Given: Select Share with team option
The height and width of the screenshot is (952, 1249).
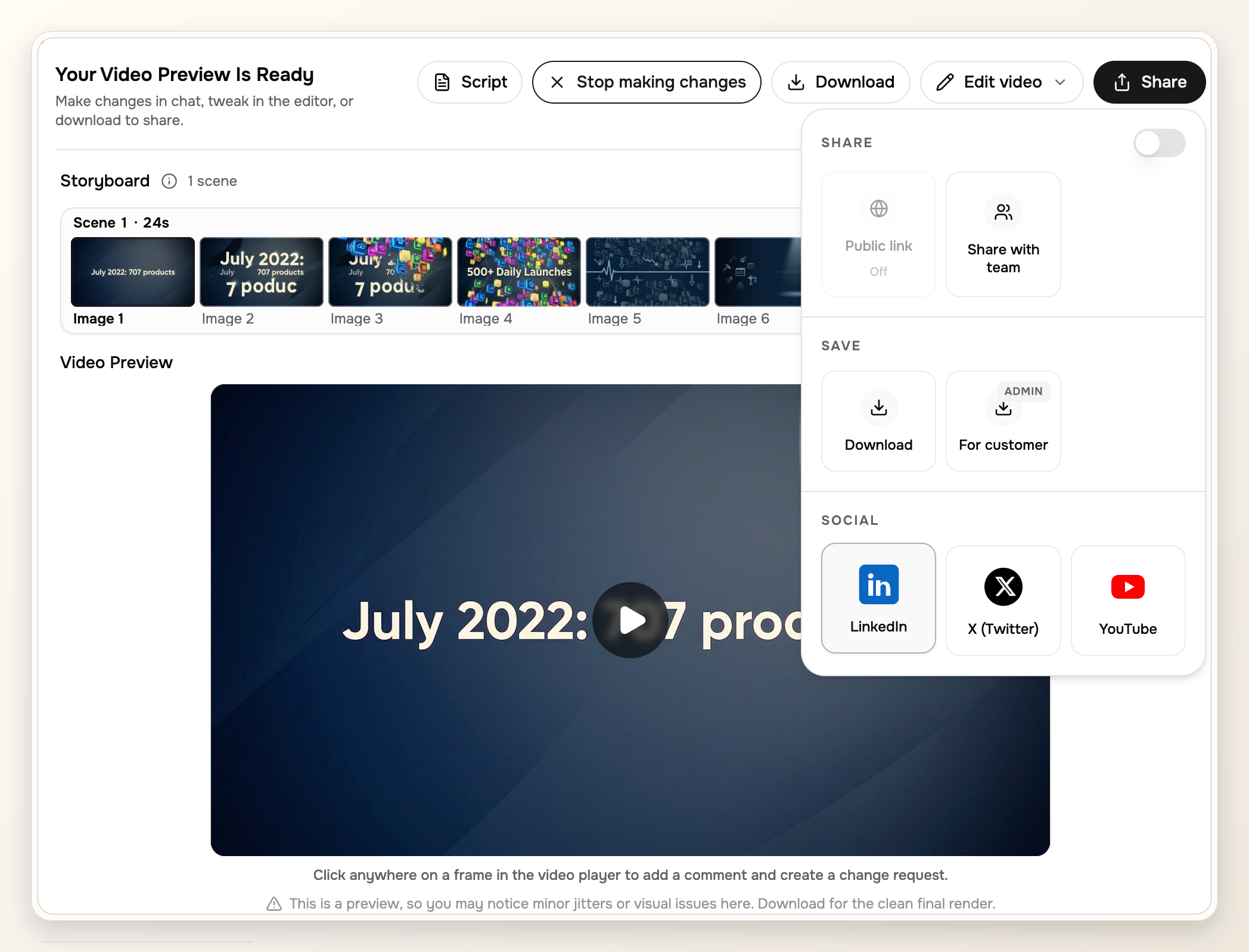Looking at the screenshot, I should [x=1003, y=234].
